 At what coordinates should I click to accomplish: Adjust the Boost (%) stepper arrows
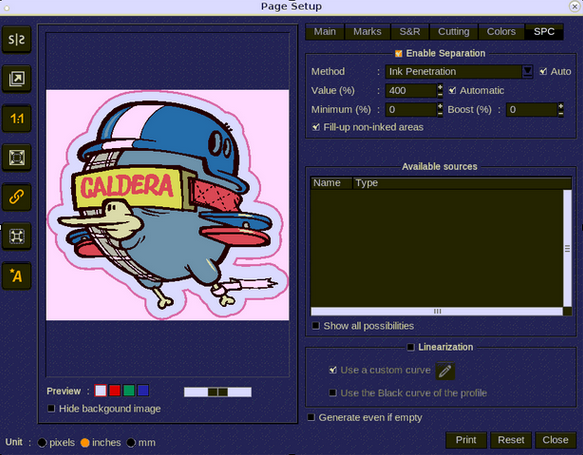pyautogui.click(x=561, y=109)
